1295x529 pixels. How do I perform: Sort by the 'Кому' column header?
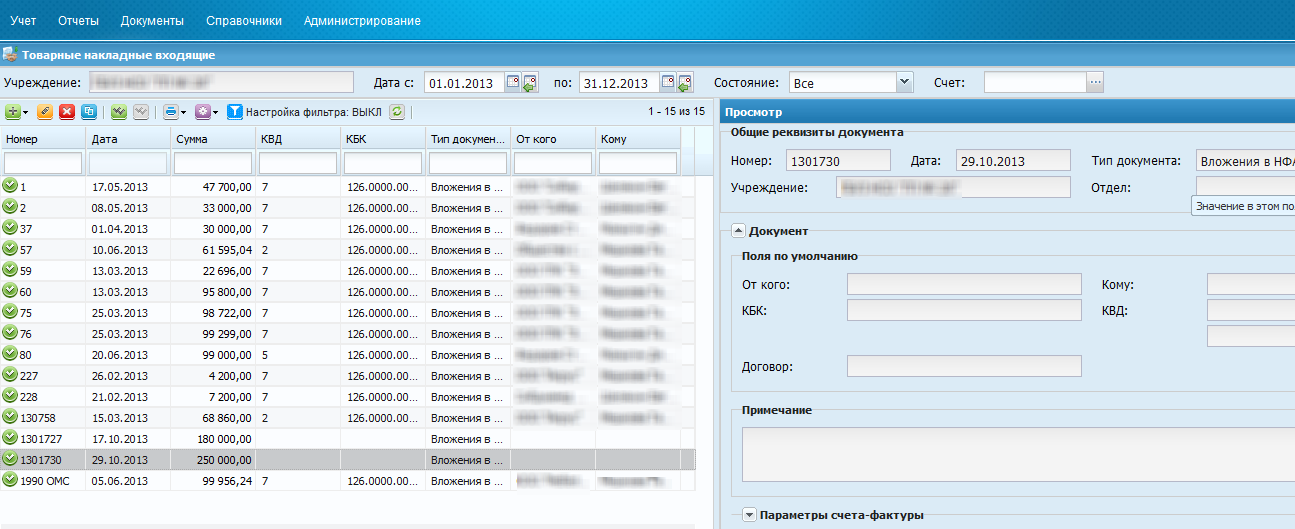tap(638, 139)
